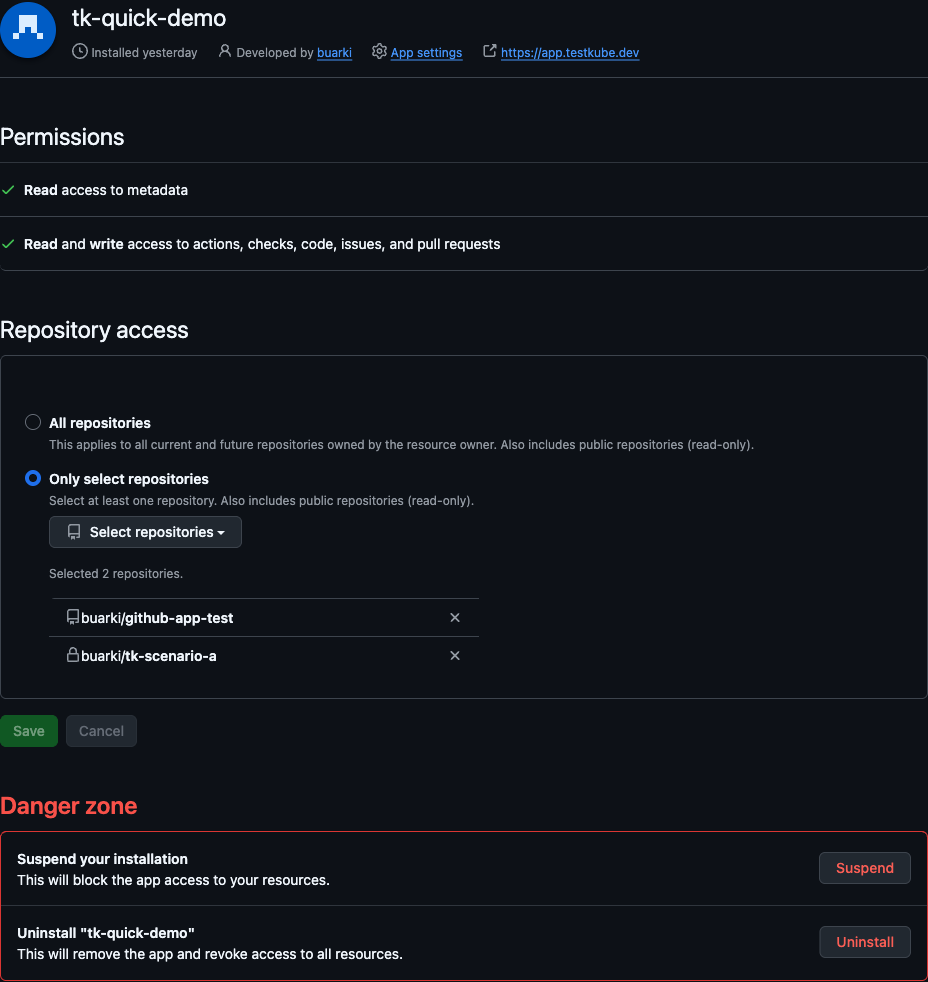
Task: Click the "This applies to all current" description
Action: pyautogui.click(x=401, y=445)
